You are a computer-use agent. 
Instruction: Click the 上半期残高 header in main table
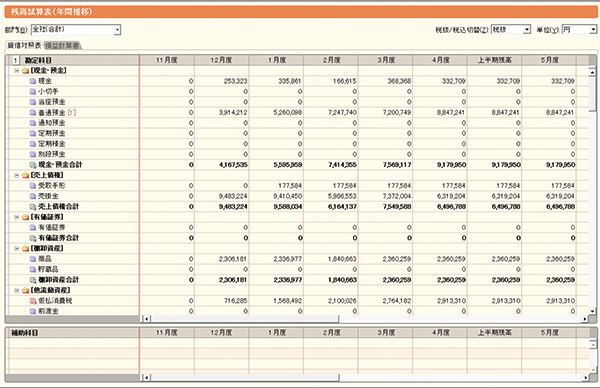tap(494, 60)
